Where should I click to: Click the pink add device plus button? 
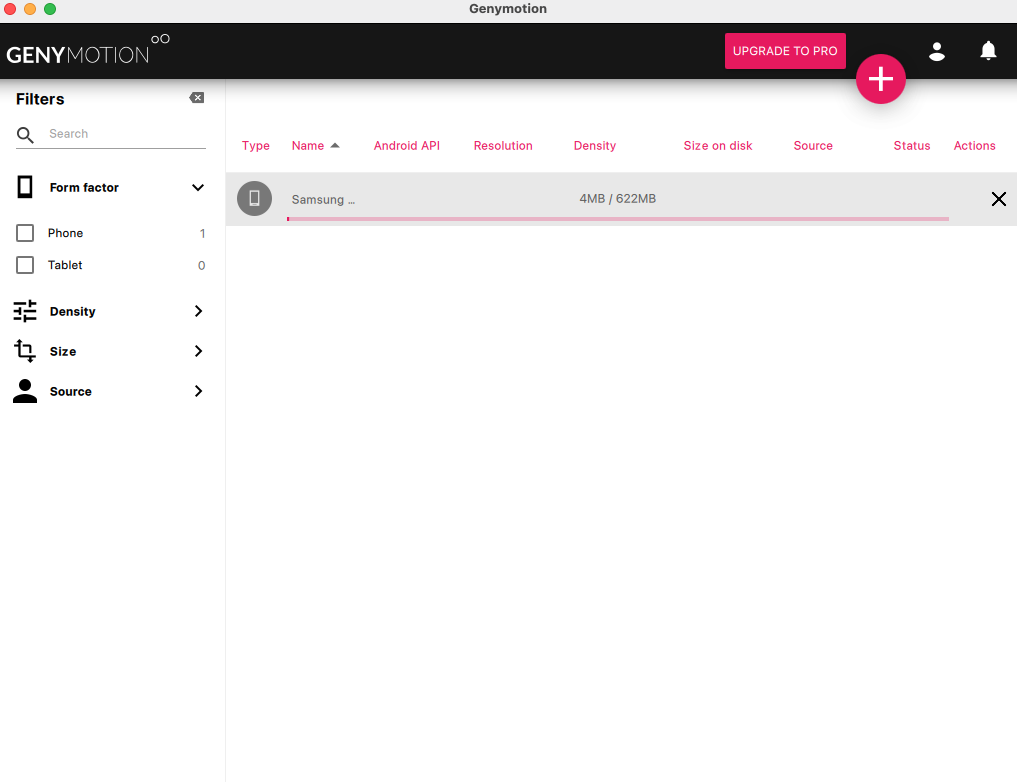(x=880, y=79)
